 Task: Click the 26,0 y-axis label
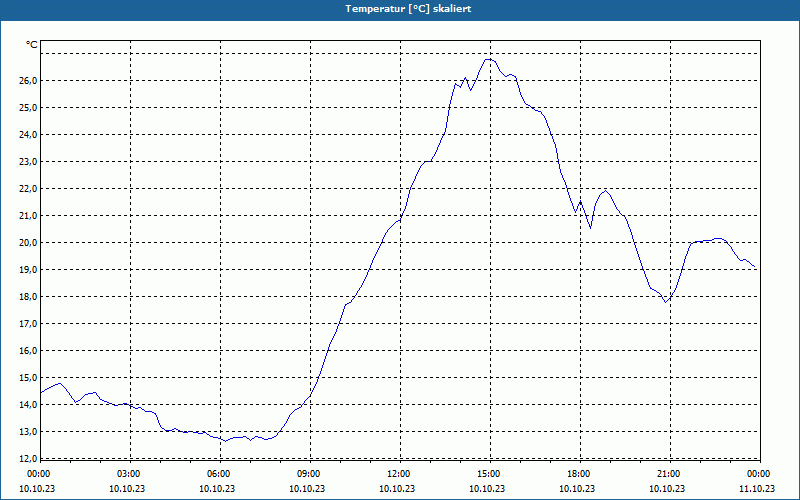point(28,81)
